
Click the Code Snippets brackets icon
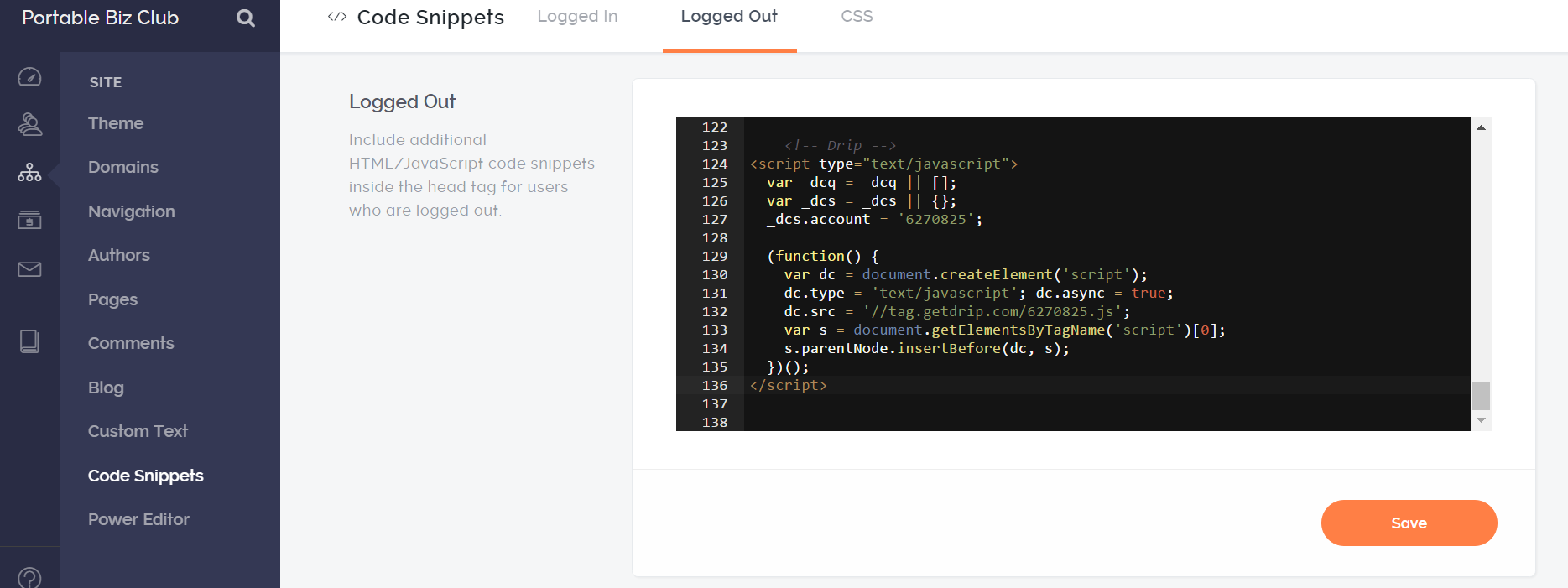click(337, 17)
